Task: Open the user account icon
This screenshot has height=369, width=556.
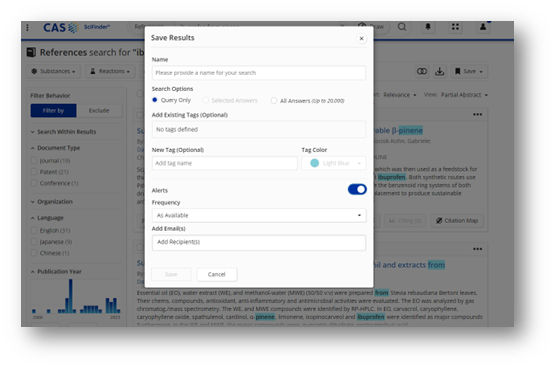Action: point(483,27)
